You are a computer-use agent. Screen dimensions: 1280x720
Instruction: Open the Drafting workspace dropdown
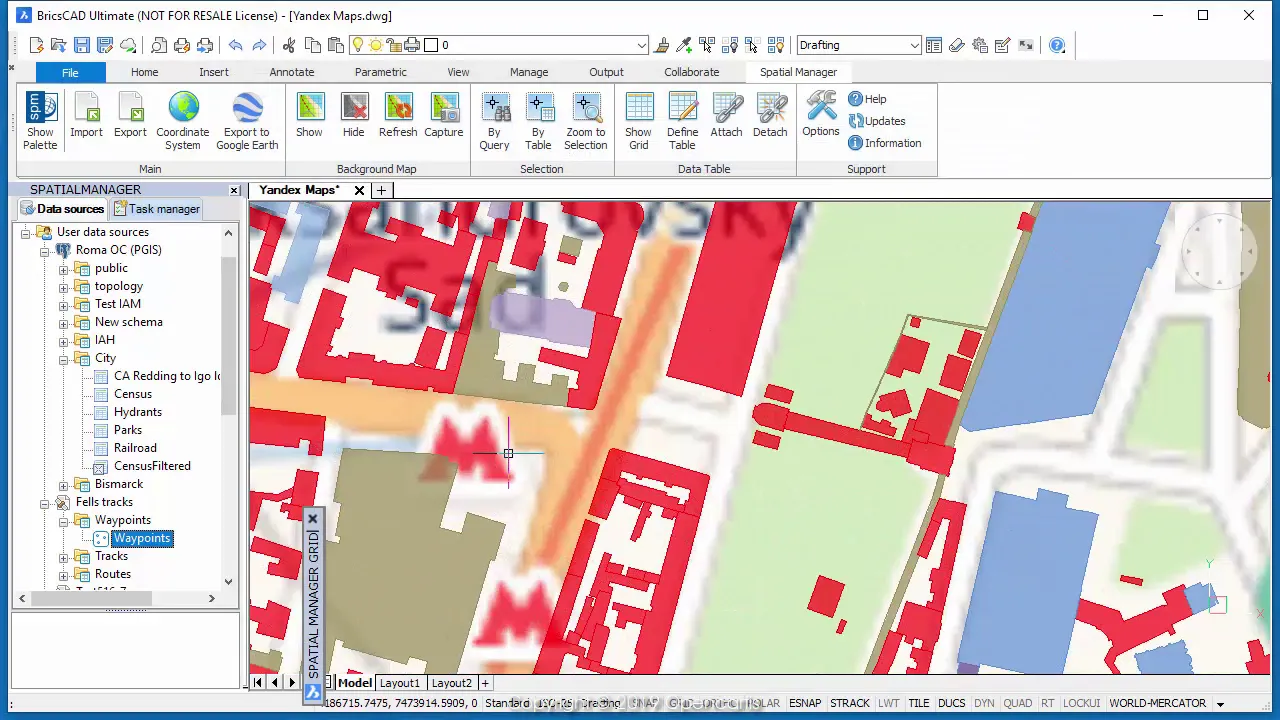(x=914, y=45)
